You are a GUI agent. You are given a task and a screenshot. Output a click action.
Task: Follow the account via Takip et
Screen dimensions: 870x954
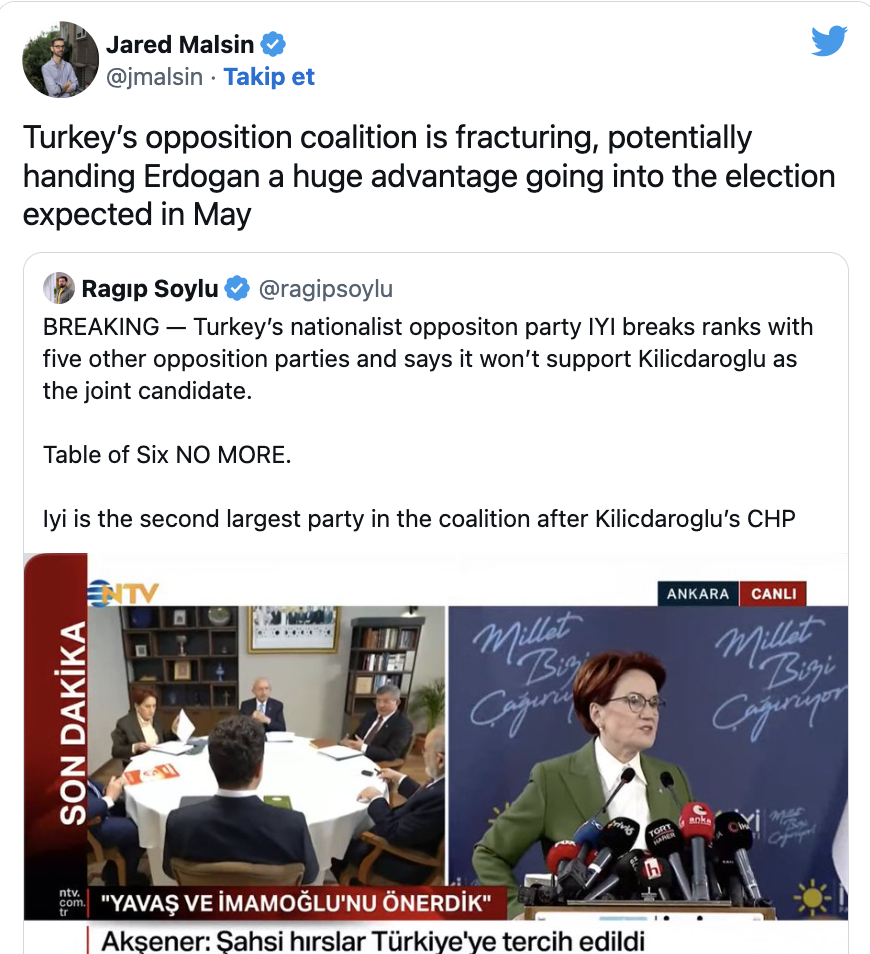[269, 77]
